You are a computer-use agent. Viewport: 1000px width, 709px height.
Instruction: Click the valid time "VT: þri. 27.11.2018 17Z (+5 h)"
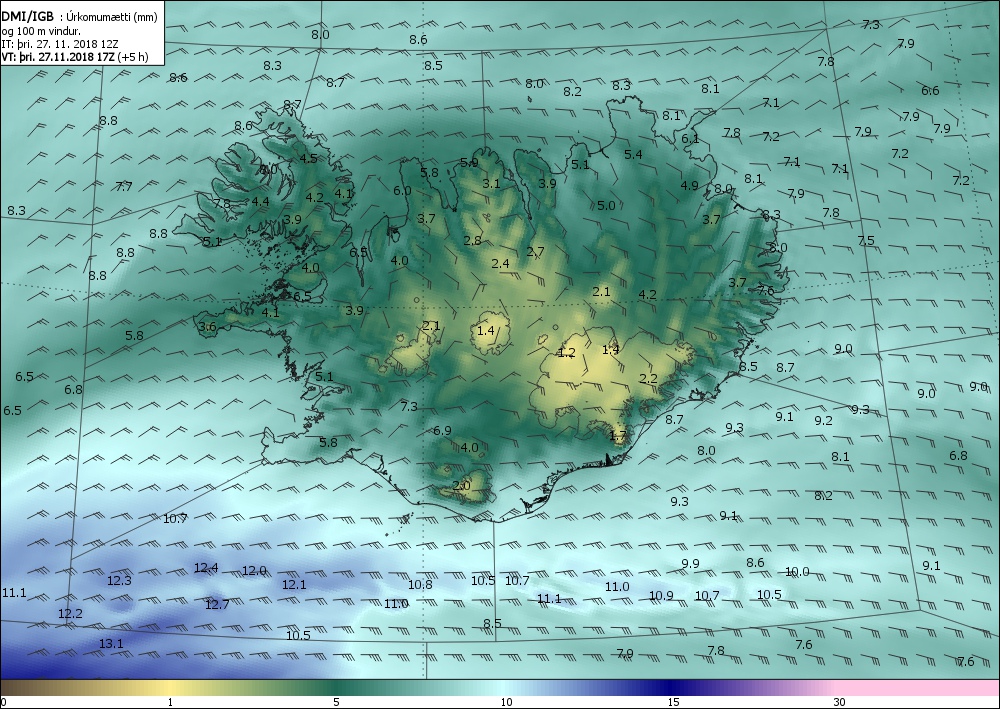point(75,57)
